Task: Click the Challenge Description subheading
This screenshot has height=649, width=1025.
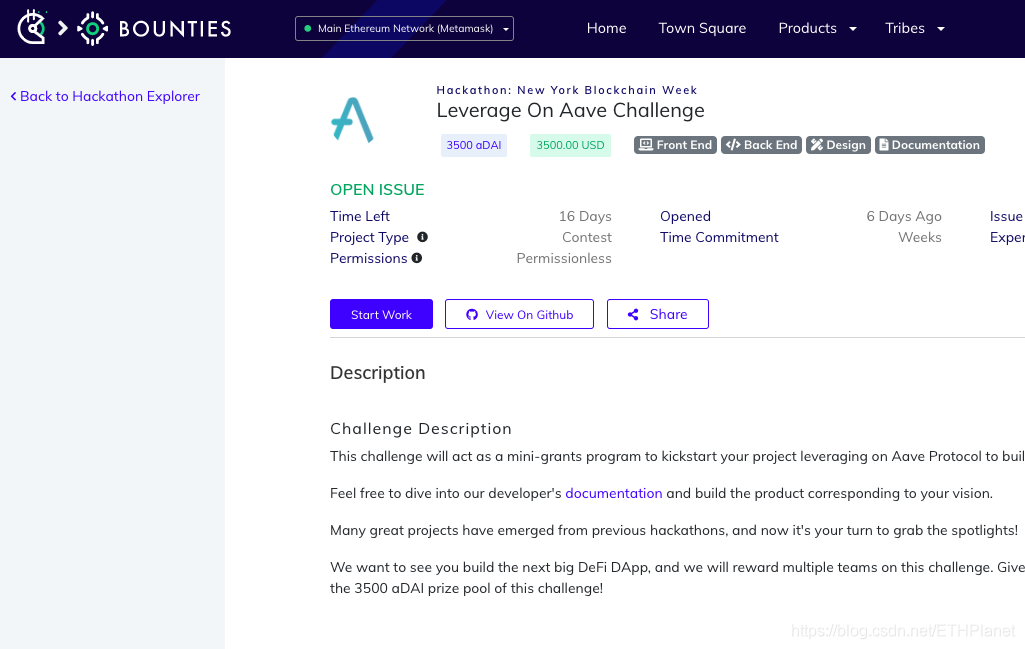Action: 421,429
